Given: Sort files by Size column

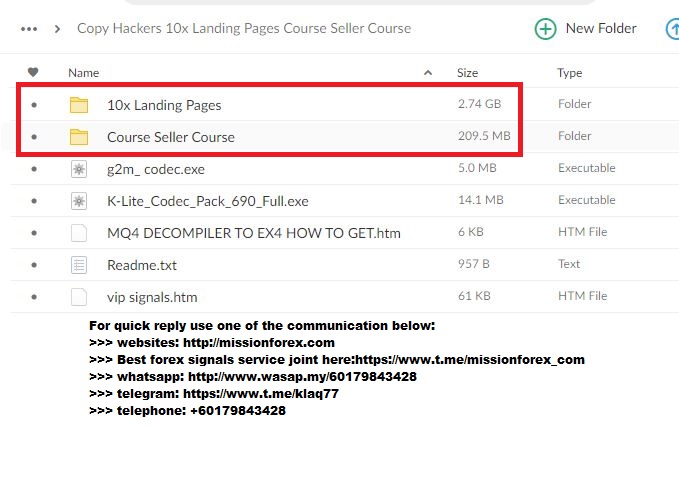Looking at the screenshot, I should pyautogui.click(x=467, y=73).
